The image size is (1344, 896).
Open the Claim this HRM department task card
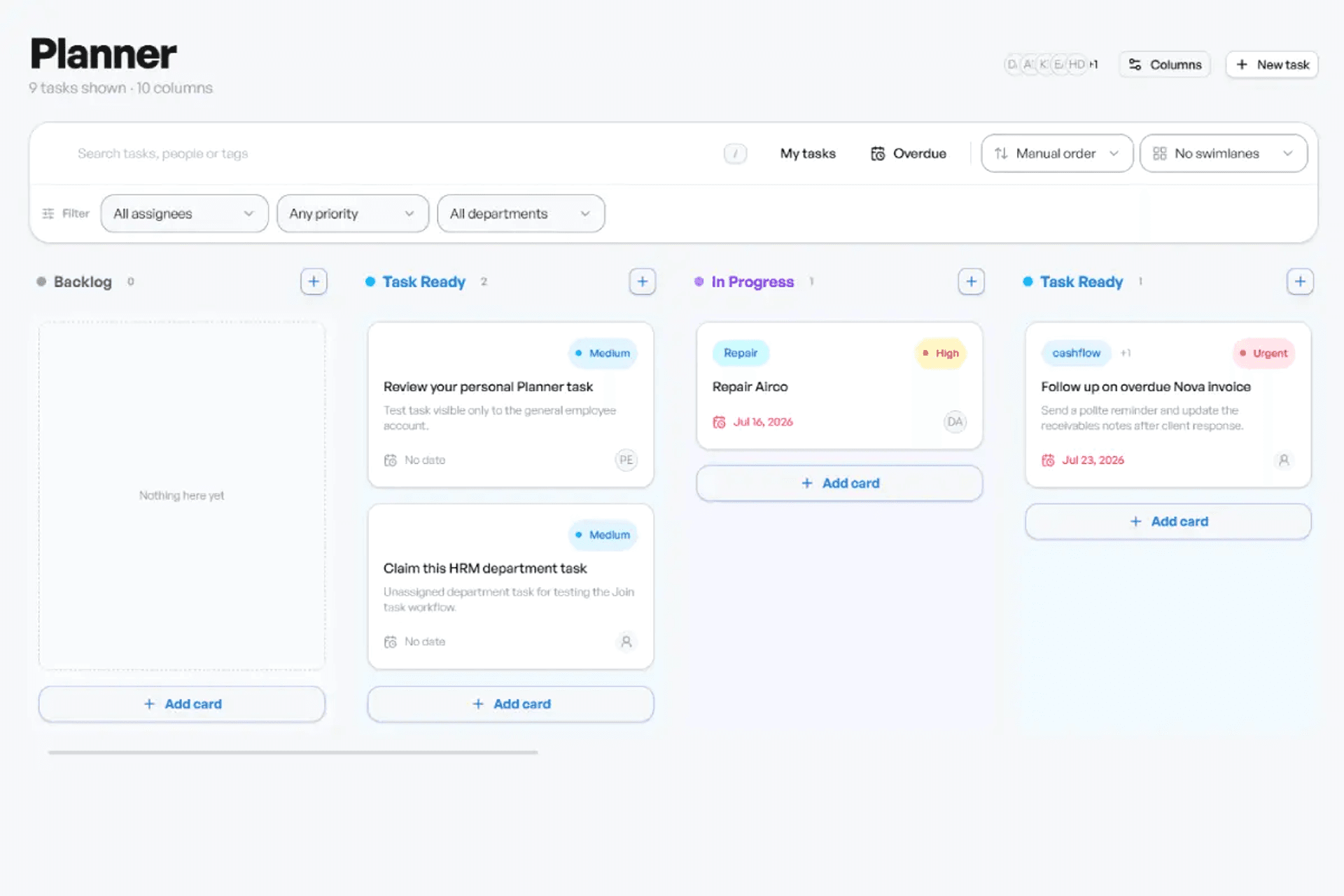point(510,587)
